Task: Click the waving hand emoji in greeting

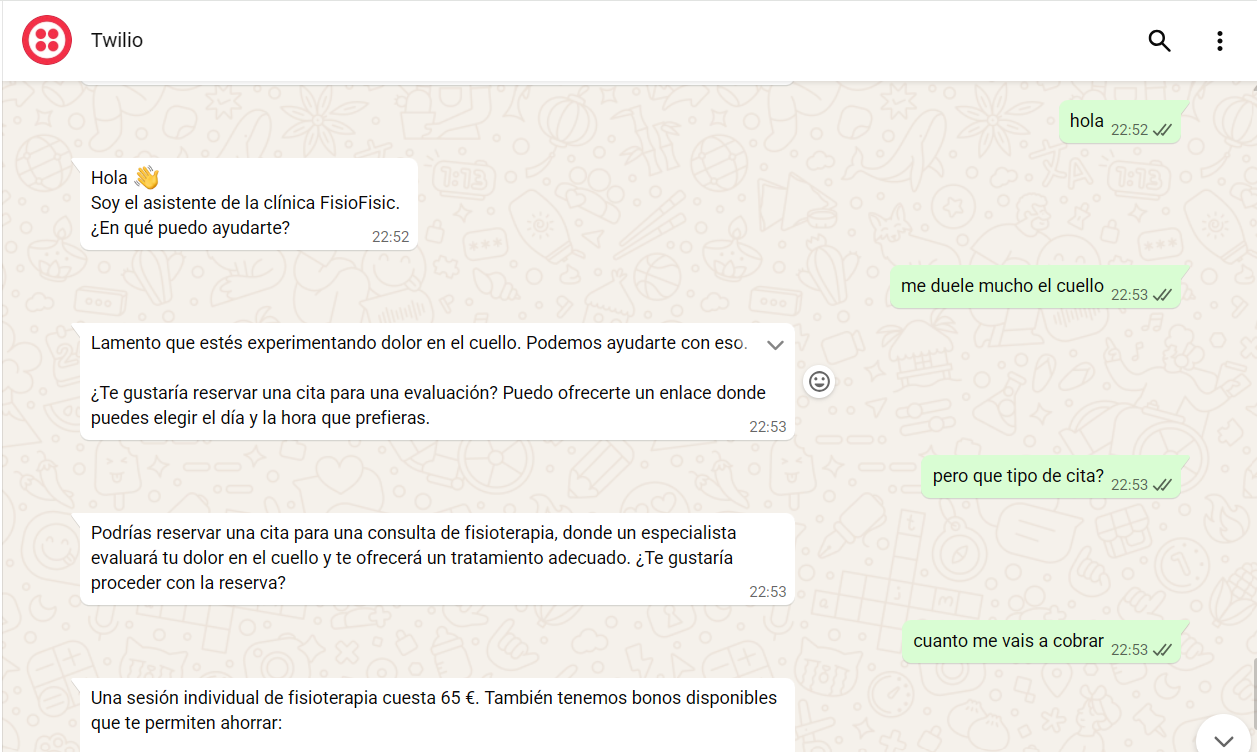Action: (x=146, y=178)
